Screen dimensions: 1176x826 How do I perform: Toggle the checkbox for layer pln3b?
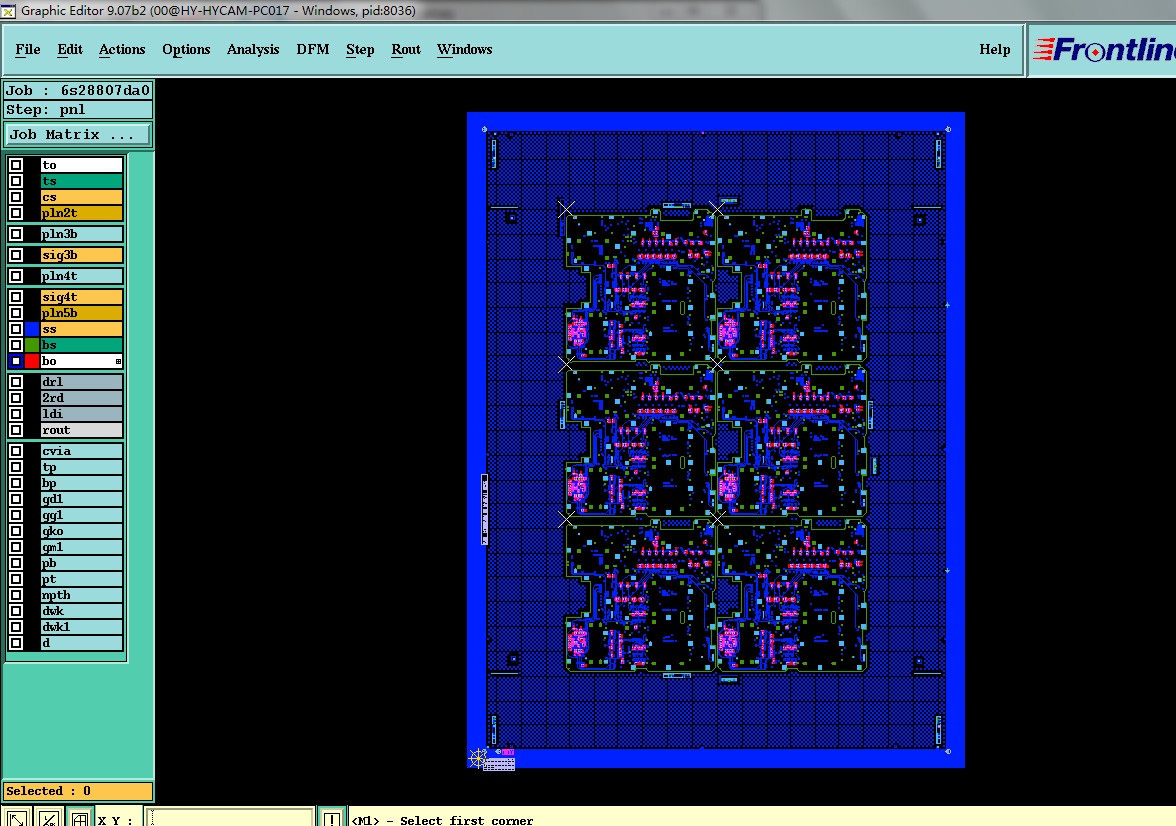[x=16, y=234]
